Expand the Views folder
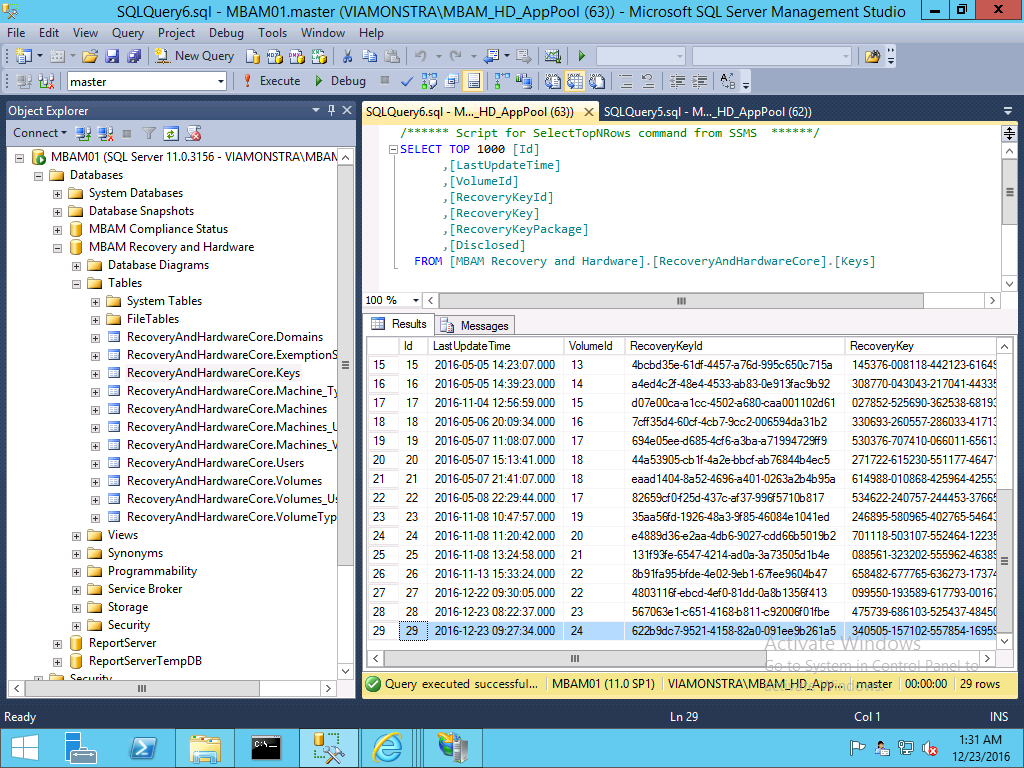This screenshot has width=1024, height=768. pos(76,536)
